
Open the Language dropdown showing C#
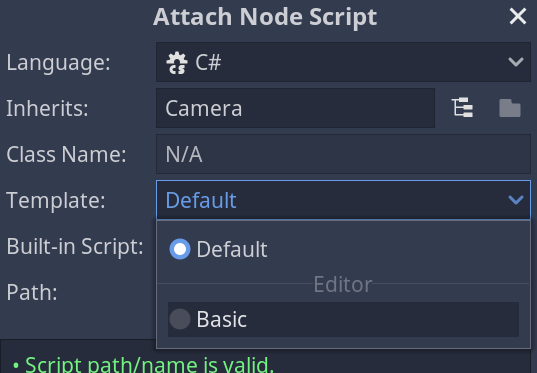(x=343, y=62)
